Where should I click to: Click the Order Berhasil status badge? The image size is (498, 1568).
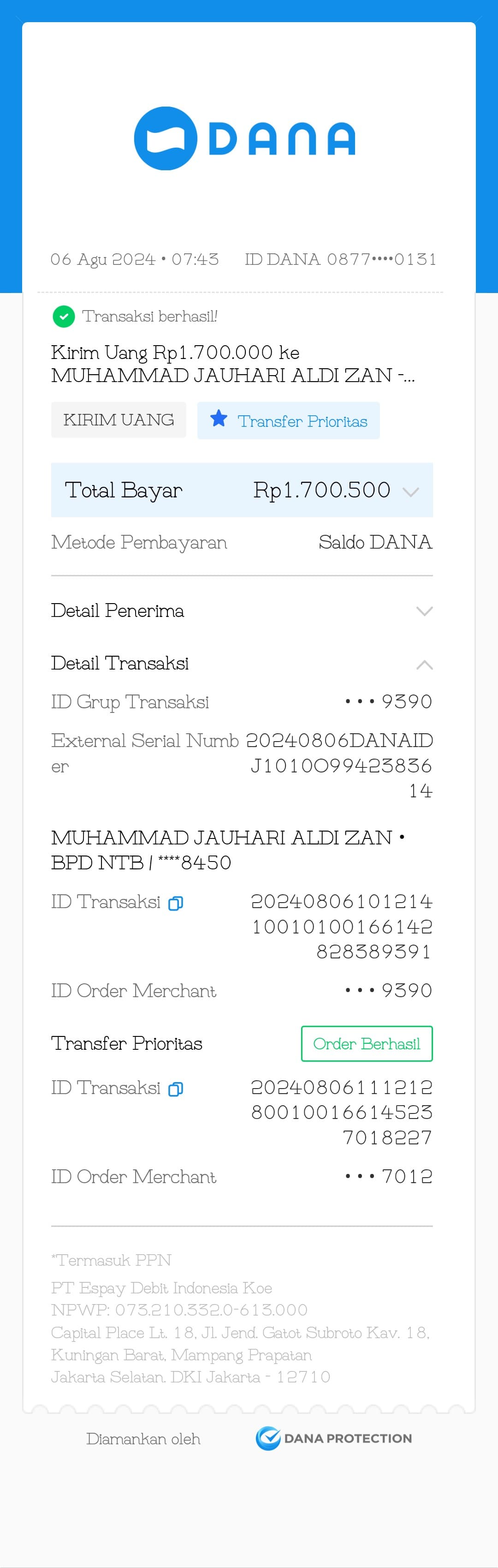point(367,1043)
